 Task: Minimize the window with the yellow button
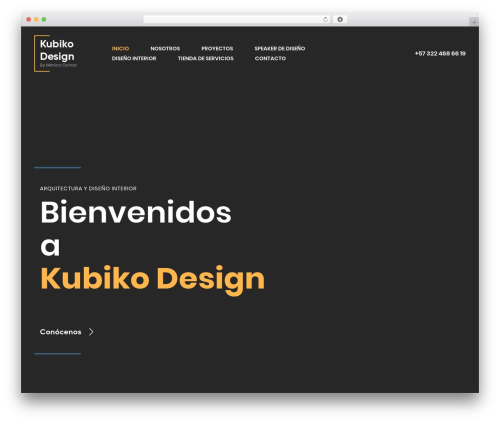click(36, 19)
